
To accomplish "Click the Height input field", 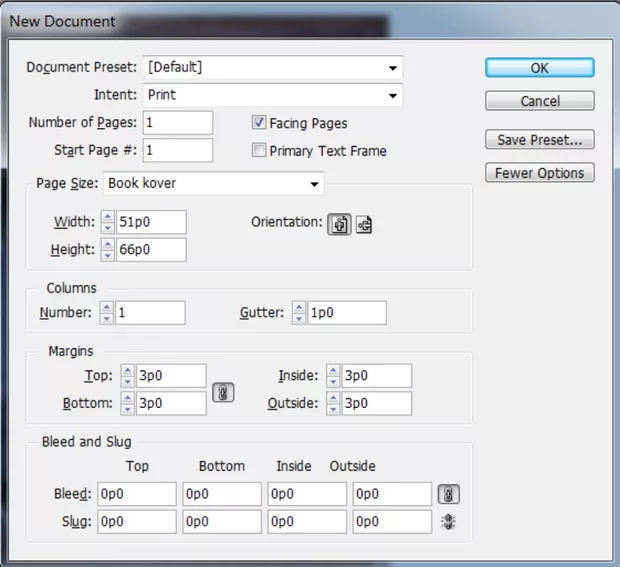I will (151, 249).
